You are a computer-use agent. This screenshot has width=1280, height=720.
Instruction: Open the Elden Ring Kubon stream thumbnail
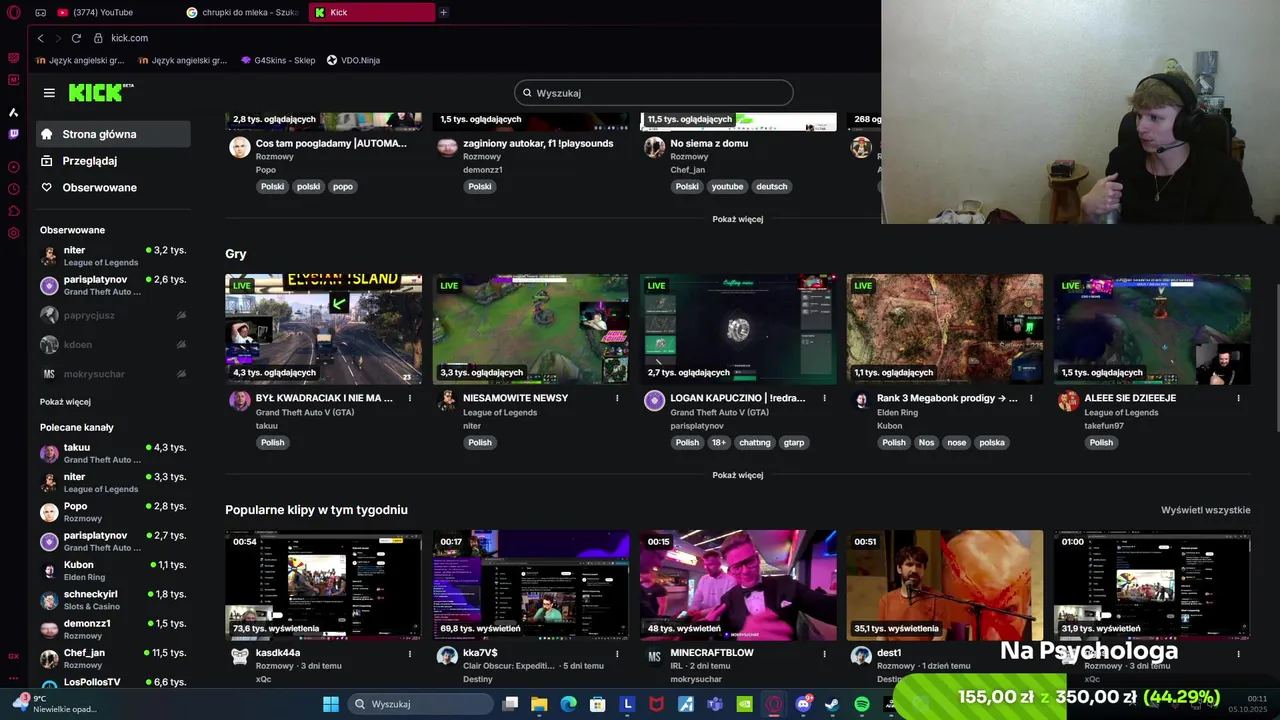click(945, 329)
